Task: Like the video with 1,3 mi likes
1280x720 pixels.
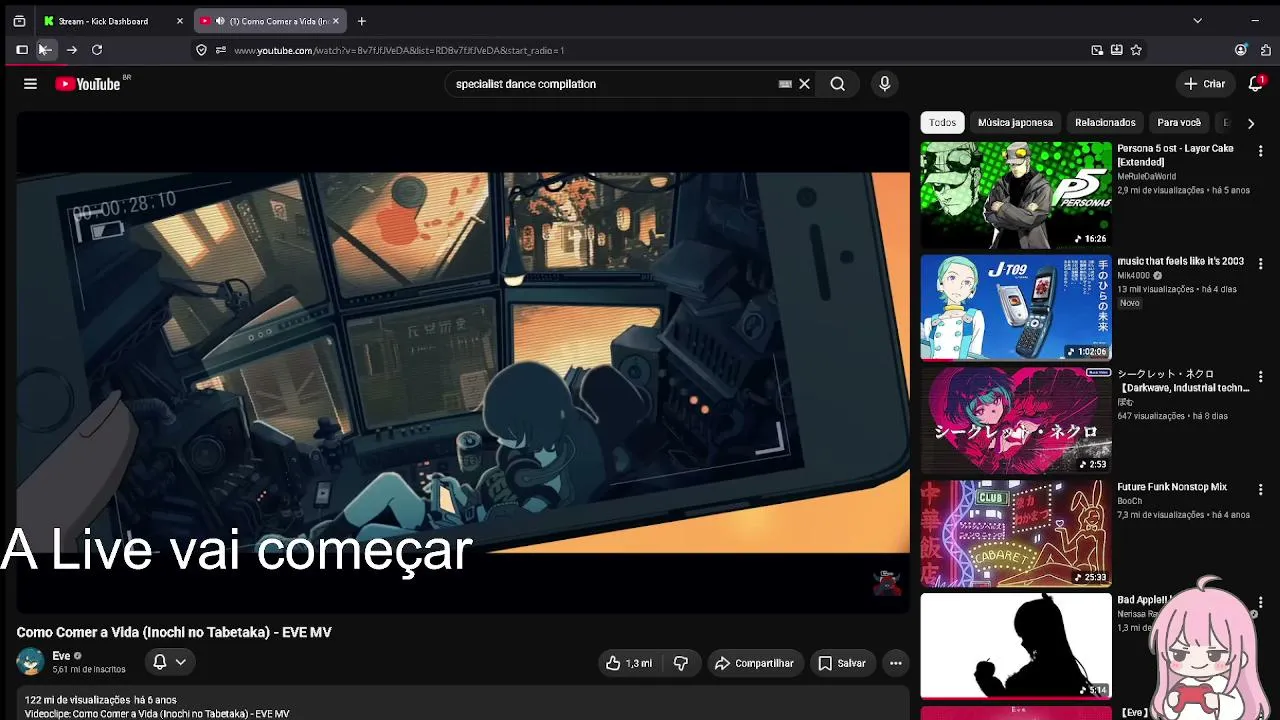Action: [x=629, y=663]
